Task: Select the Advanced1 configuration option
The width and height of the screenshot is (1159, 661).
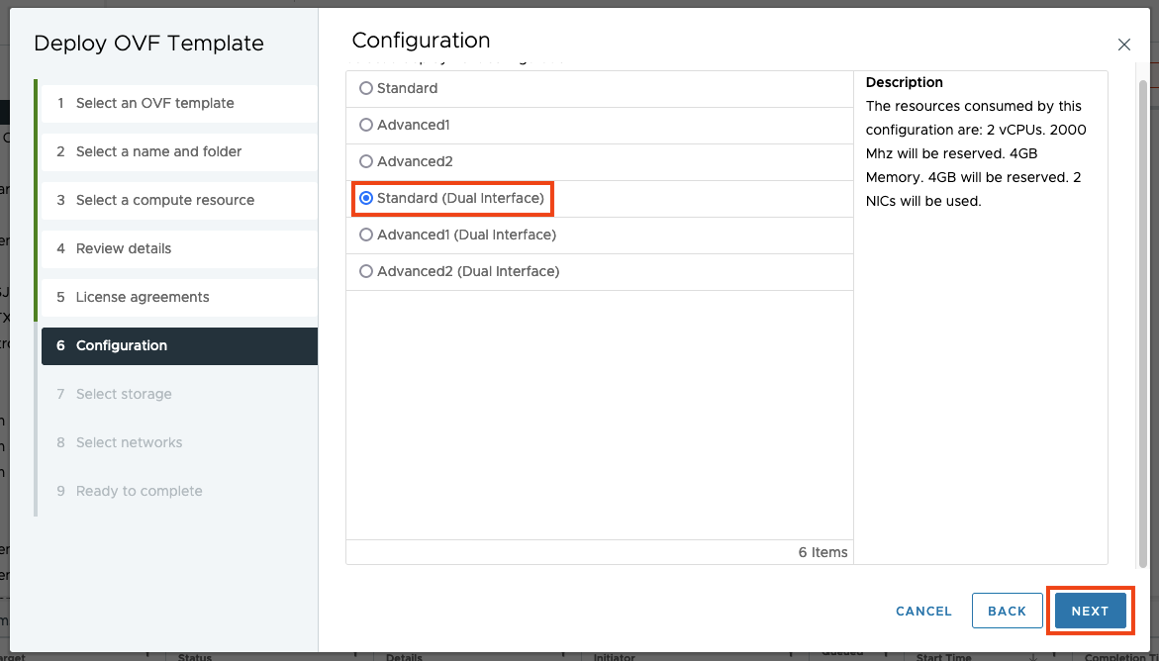Action: 365,125
